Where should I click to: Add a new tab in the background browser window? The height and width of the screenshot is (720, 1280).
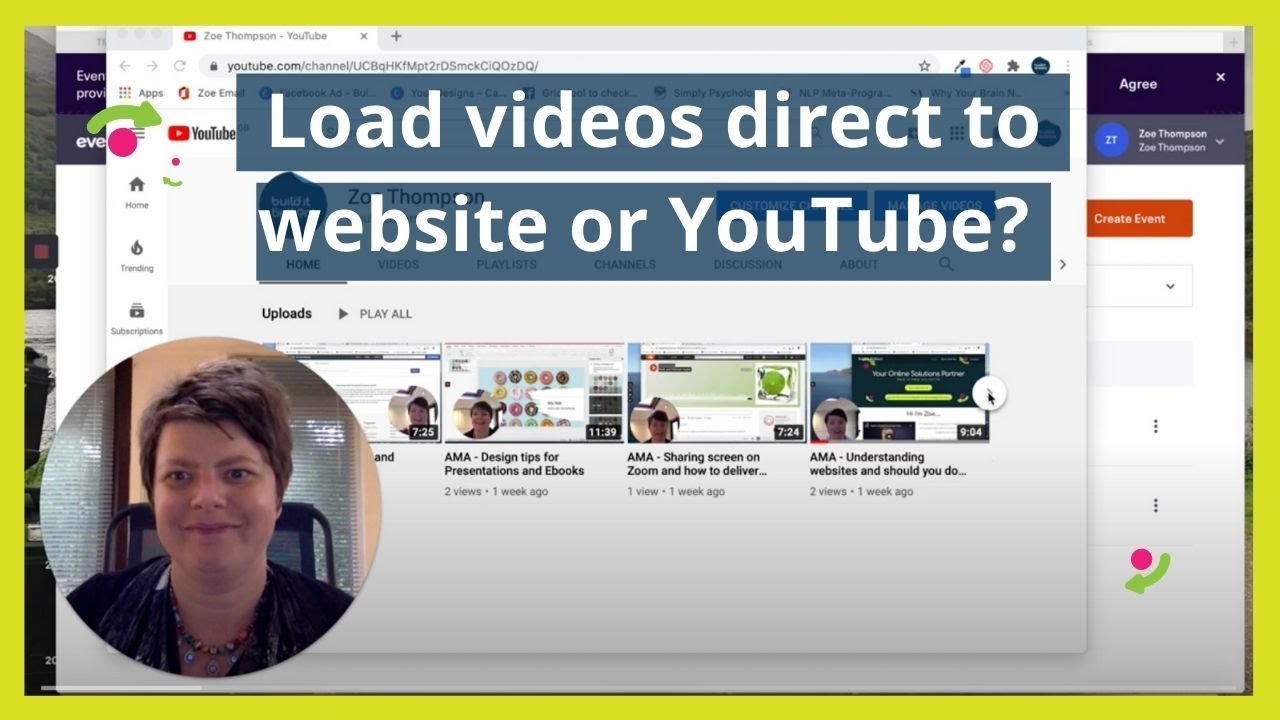tap(1233, 42)
